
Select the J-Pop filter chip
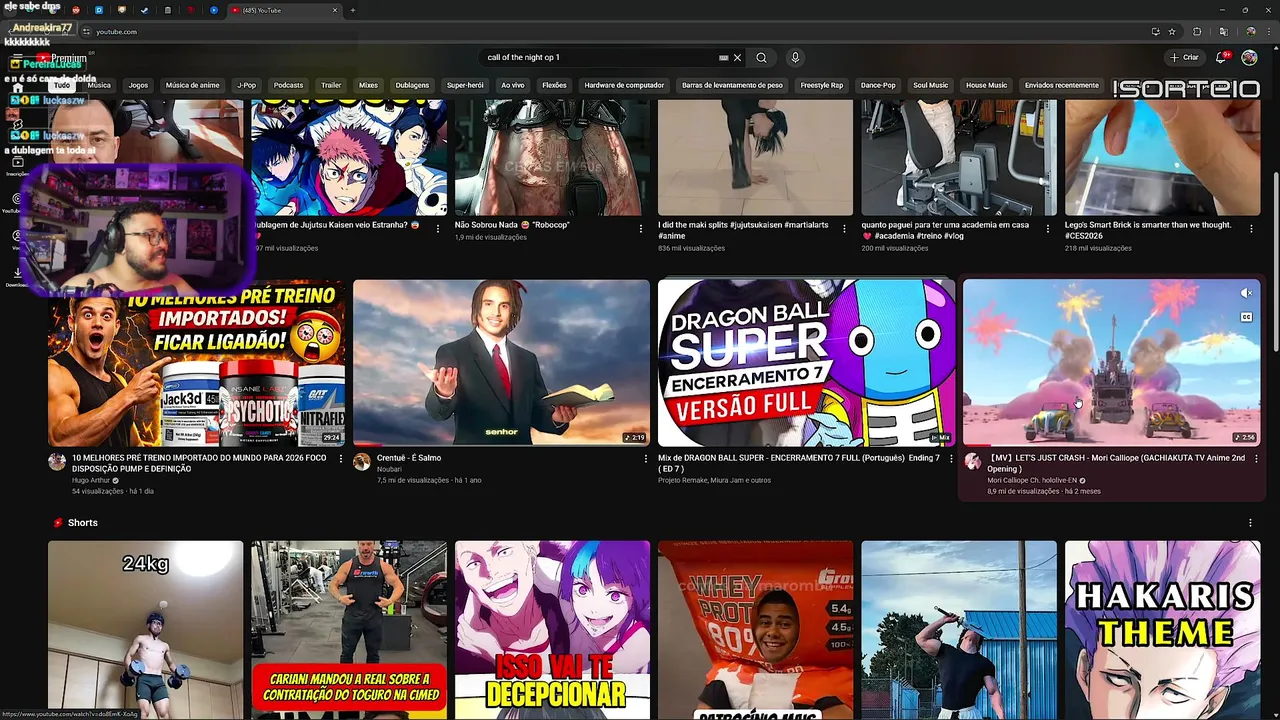tap(246, 85)
